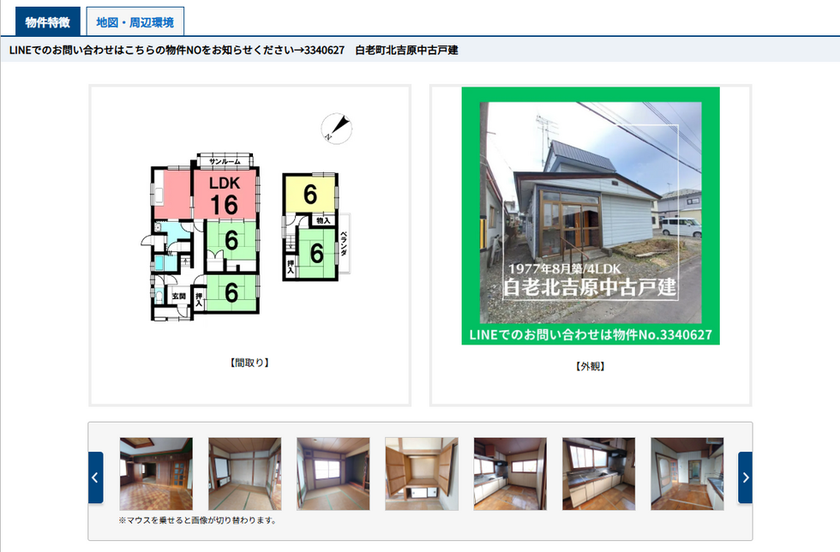Image resolution: width=840 pixels, height=552 pixels.
Task: Click the right carousel arrow
Action: coord(745,477)
